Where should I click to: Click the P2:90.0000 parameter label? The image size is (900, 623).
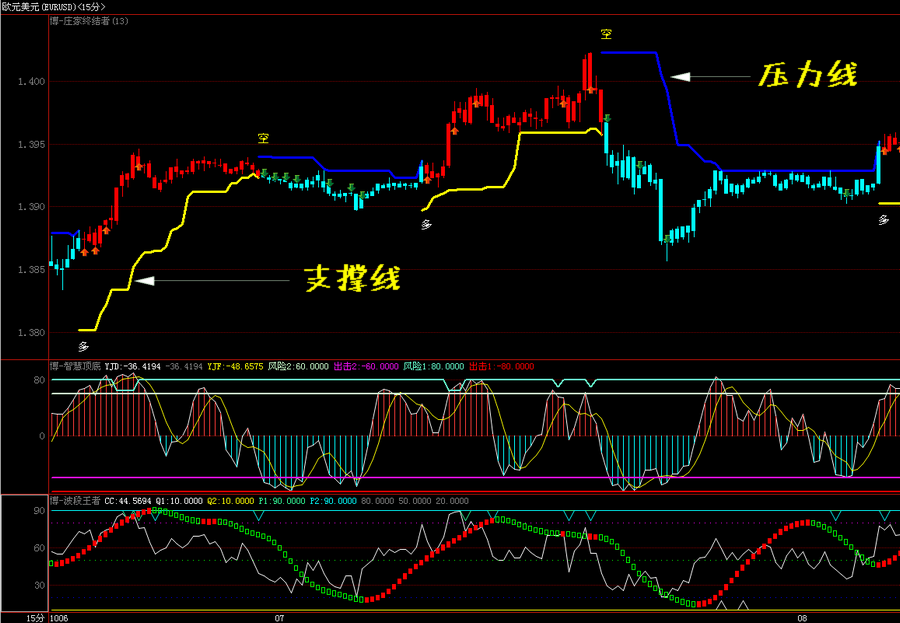coord(333,501)
